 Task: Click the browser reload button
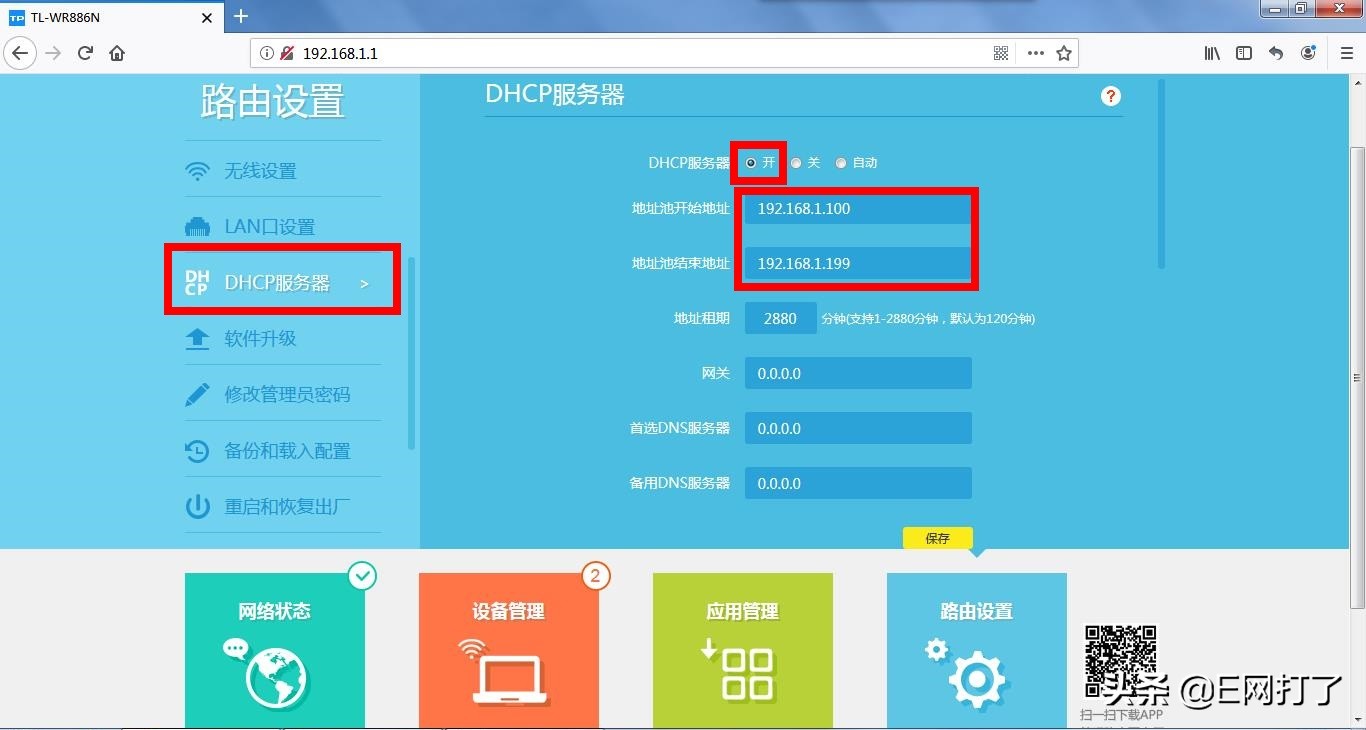tap(85, 52)
